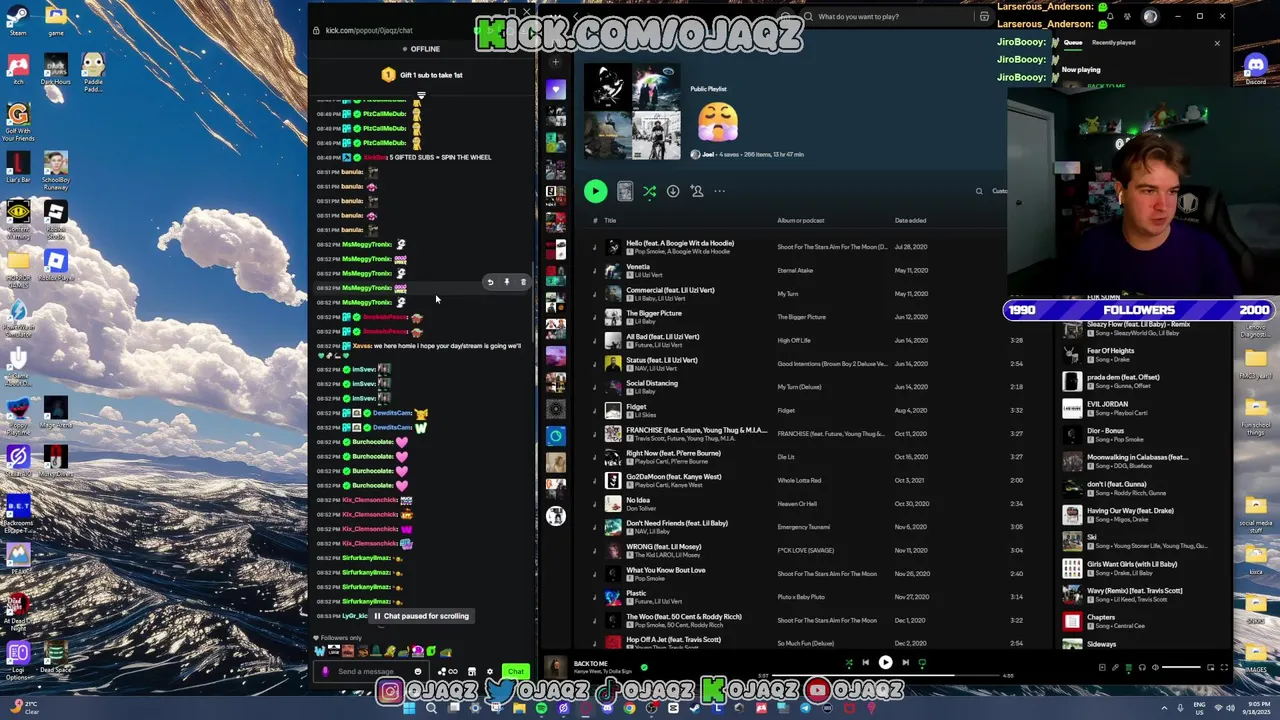Download the Spotify playlist

tap(673, 191)
